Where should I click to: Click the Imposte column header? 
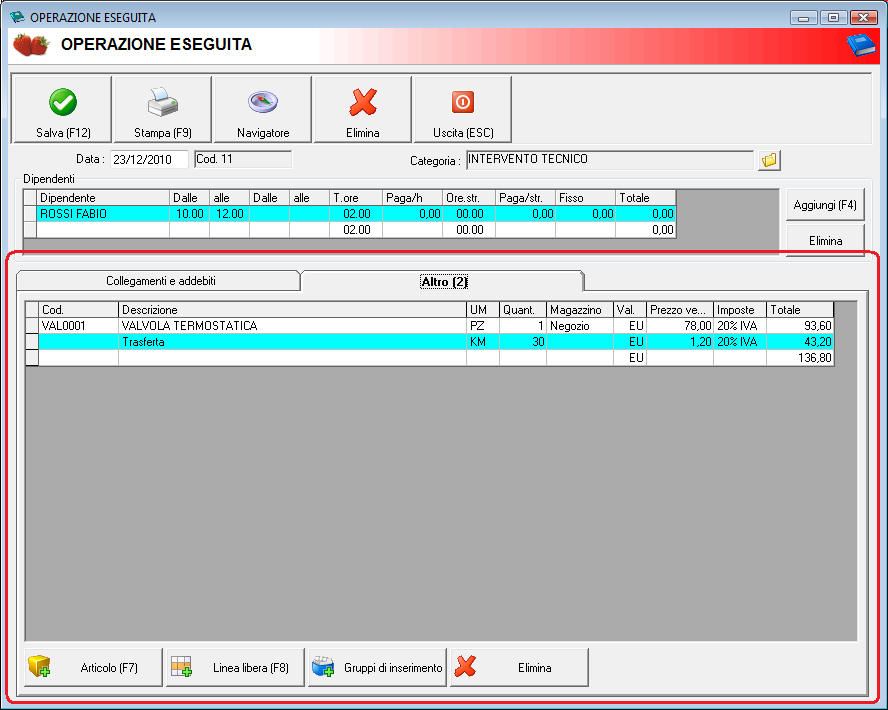click(x=740, y=310)
